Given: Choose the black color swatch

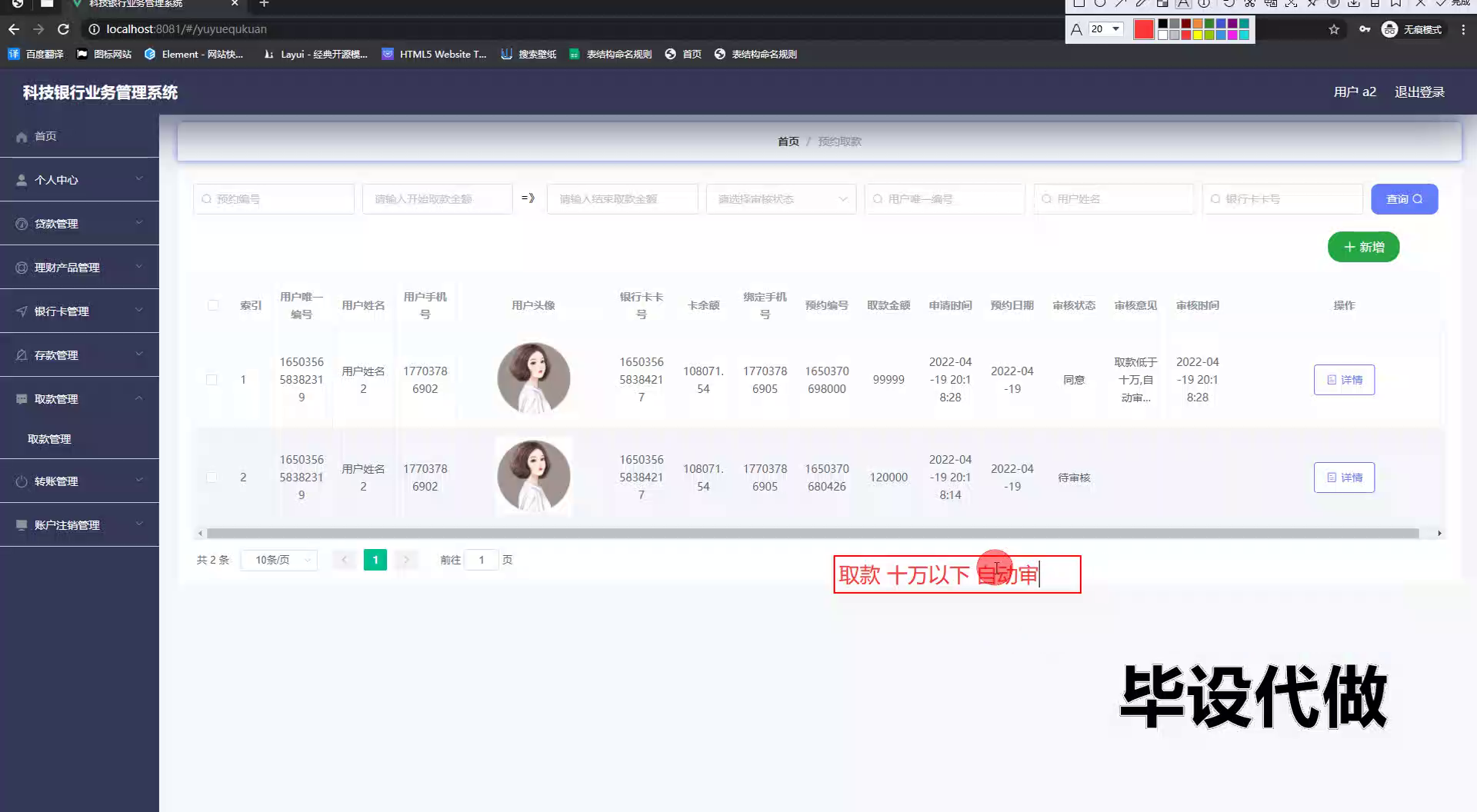Looking at the screenshot, I should (1162, 24).
